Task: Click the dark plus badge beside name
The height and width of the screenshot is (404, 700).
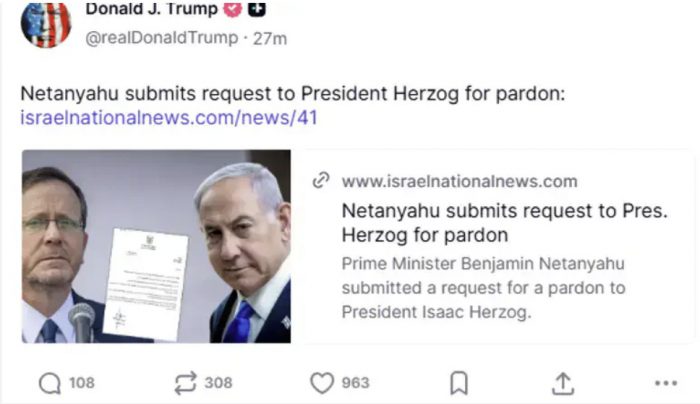Action: (x=257, y=8)
